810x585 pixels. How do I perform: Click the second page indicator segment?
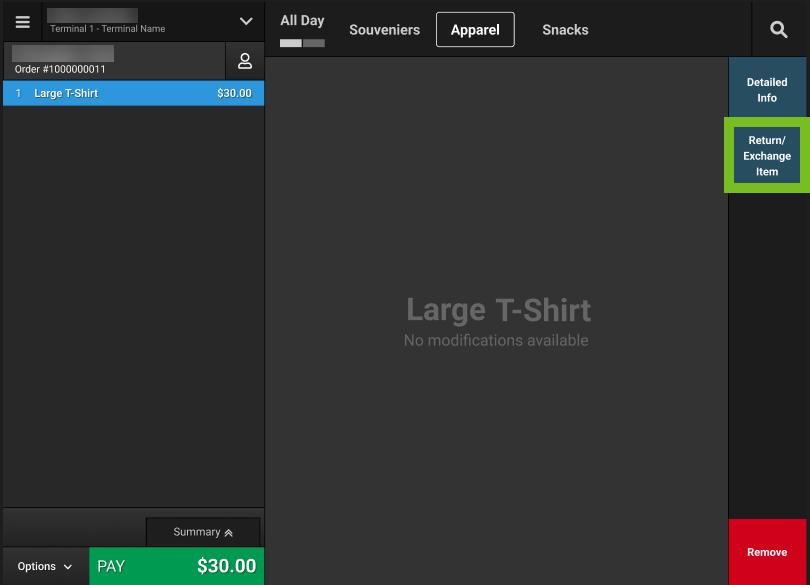coord(312,43)
